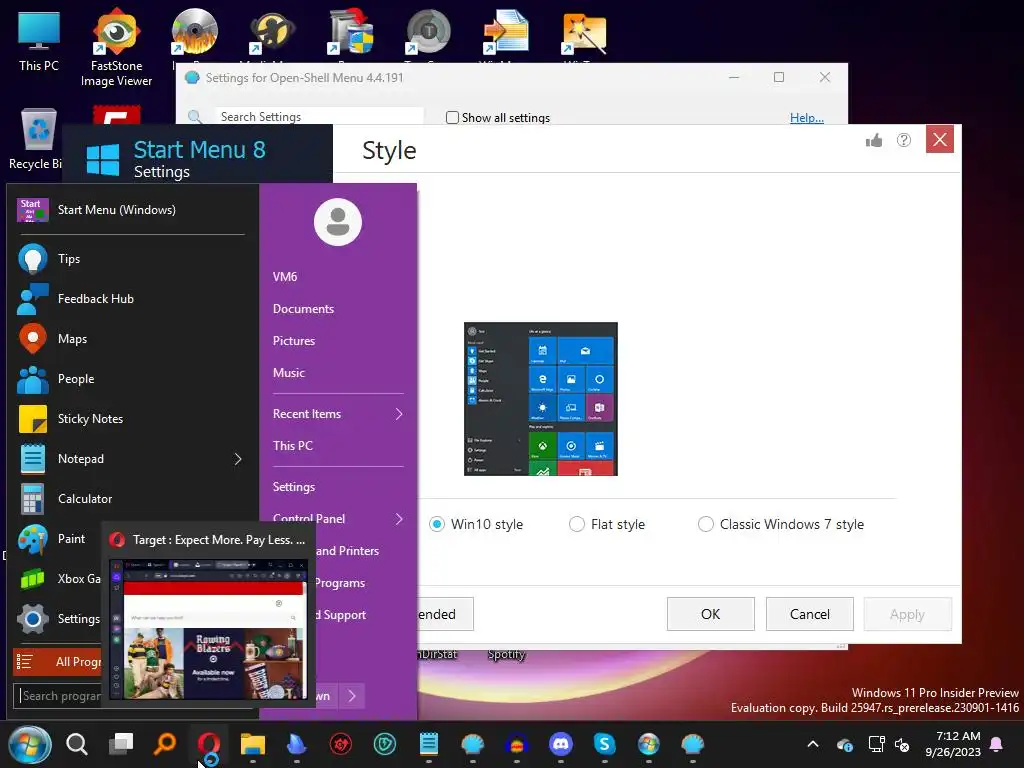Click the Target browser window preview
1024x768 pixels.
click(x=208, y=629)
